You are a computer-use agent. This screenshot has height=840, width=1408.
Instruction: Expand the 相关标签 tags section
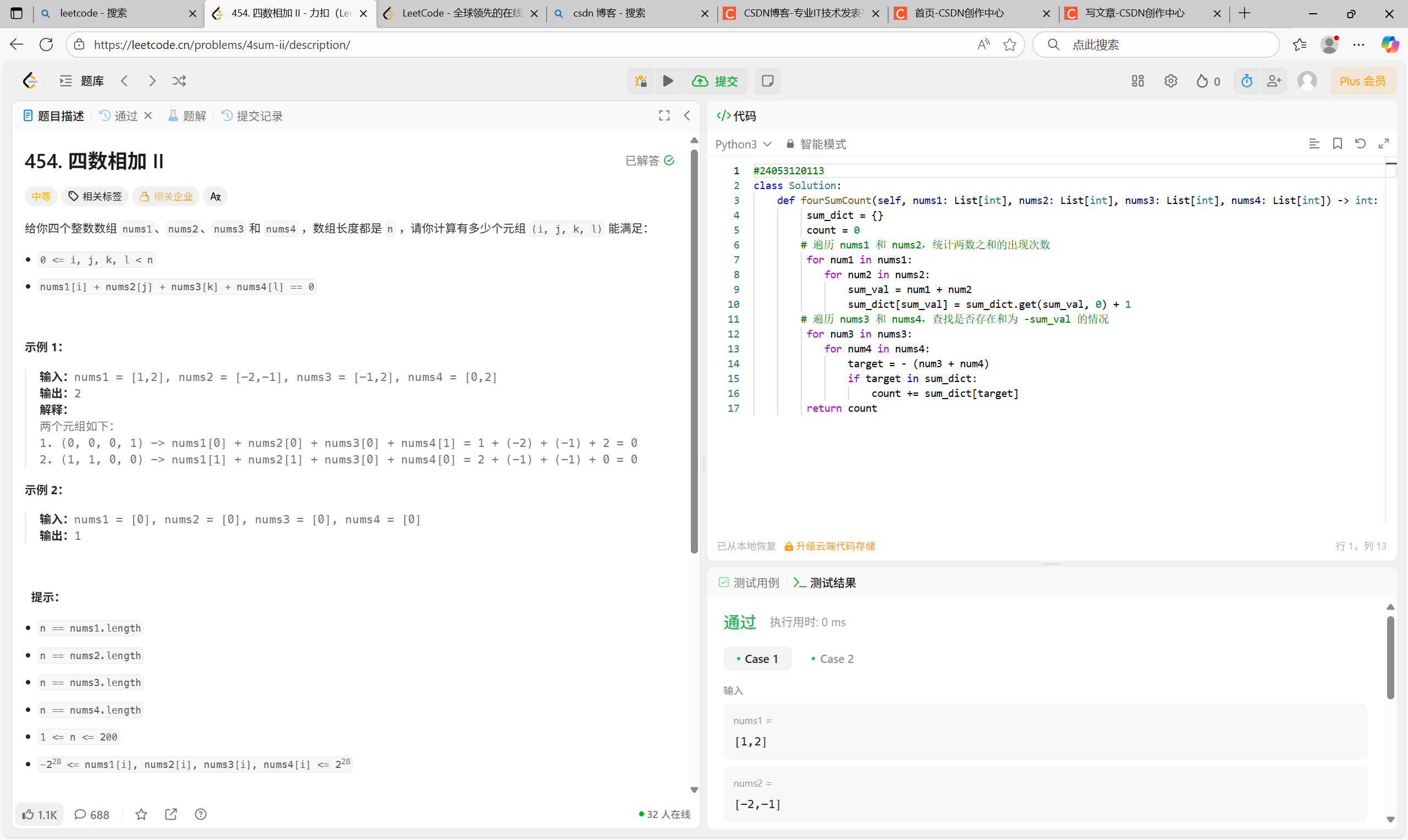(95, 196)
